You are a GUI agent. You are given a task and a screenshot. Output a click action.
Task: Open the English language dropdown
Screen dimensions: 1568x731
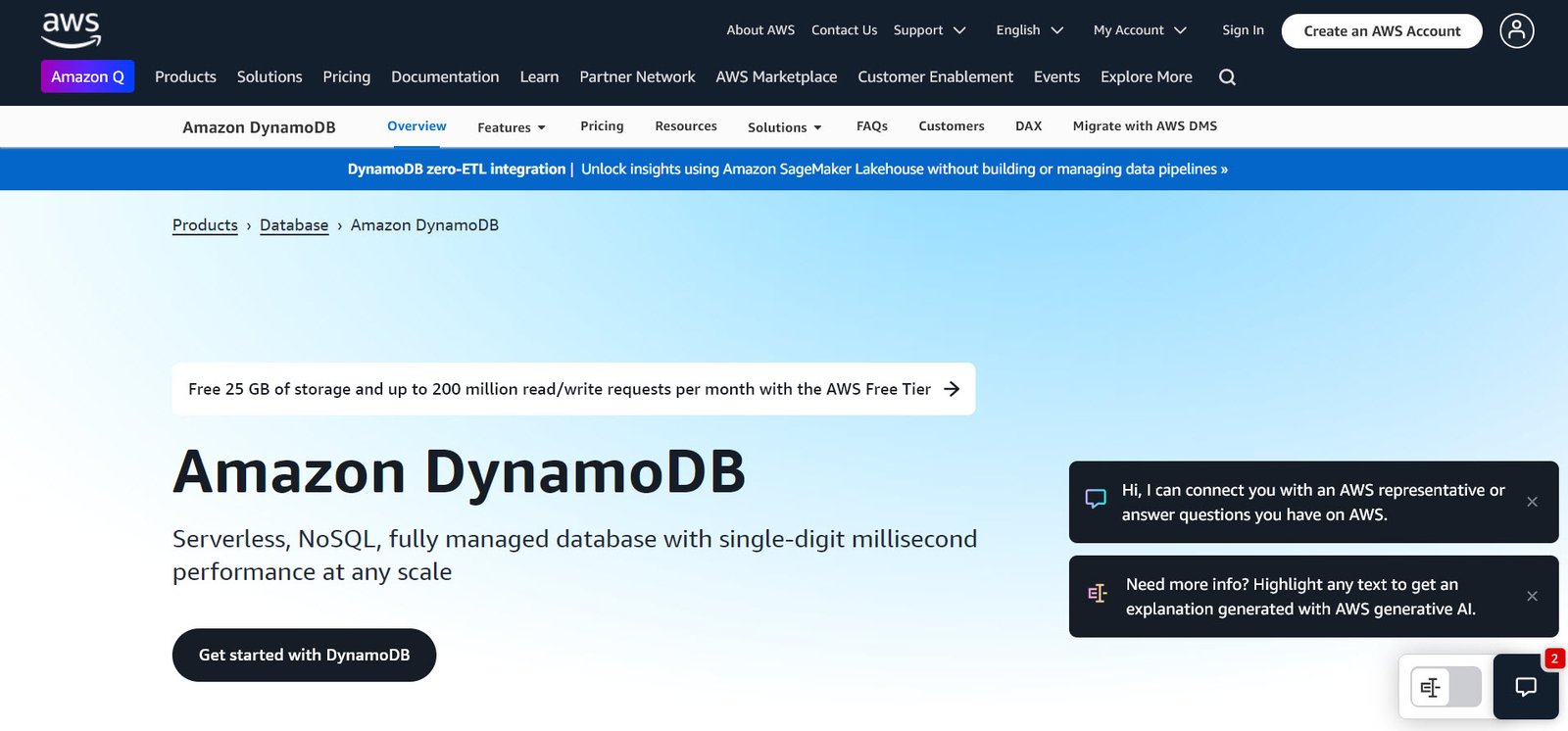(1030, 30)
